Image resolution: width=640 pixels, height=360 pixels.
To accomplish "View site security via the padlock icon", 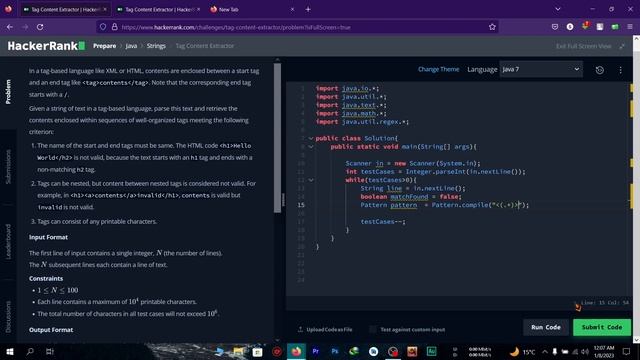I will [115, 27].
